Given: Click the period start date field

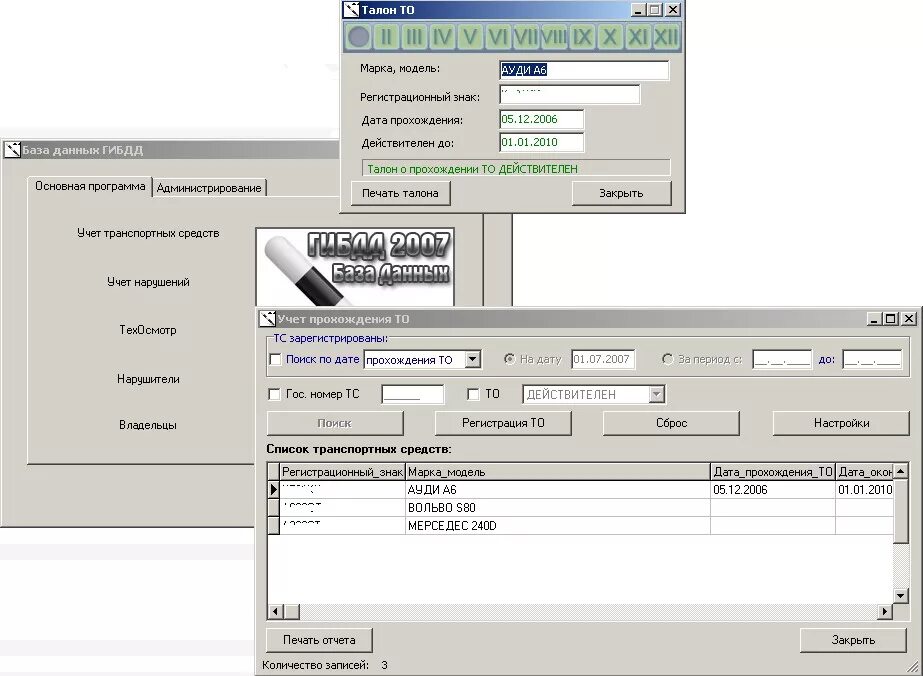Looking at the screenshot, I should pos(782,359).
